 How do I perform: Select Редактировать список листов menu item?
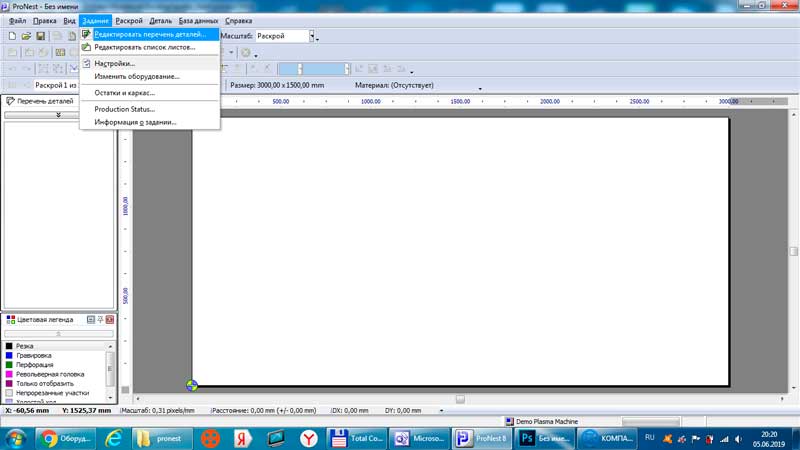150,47
